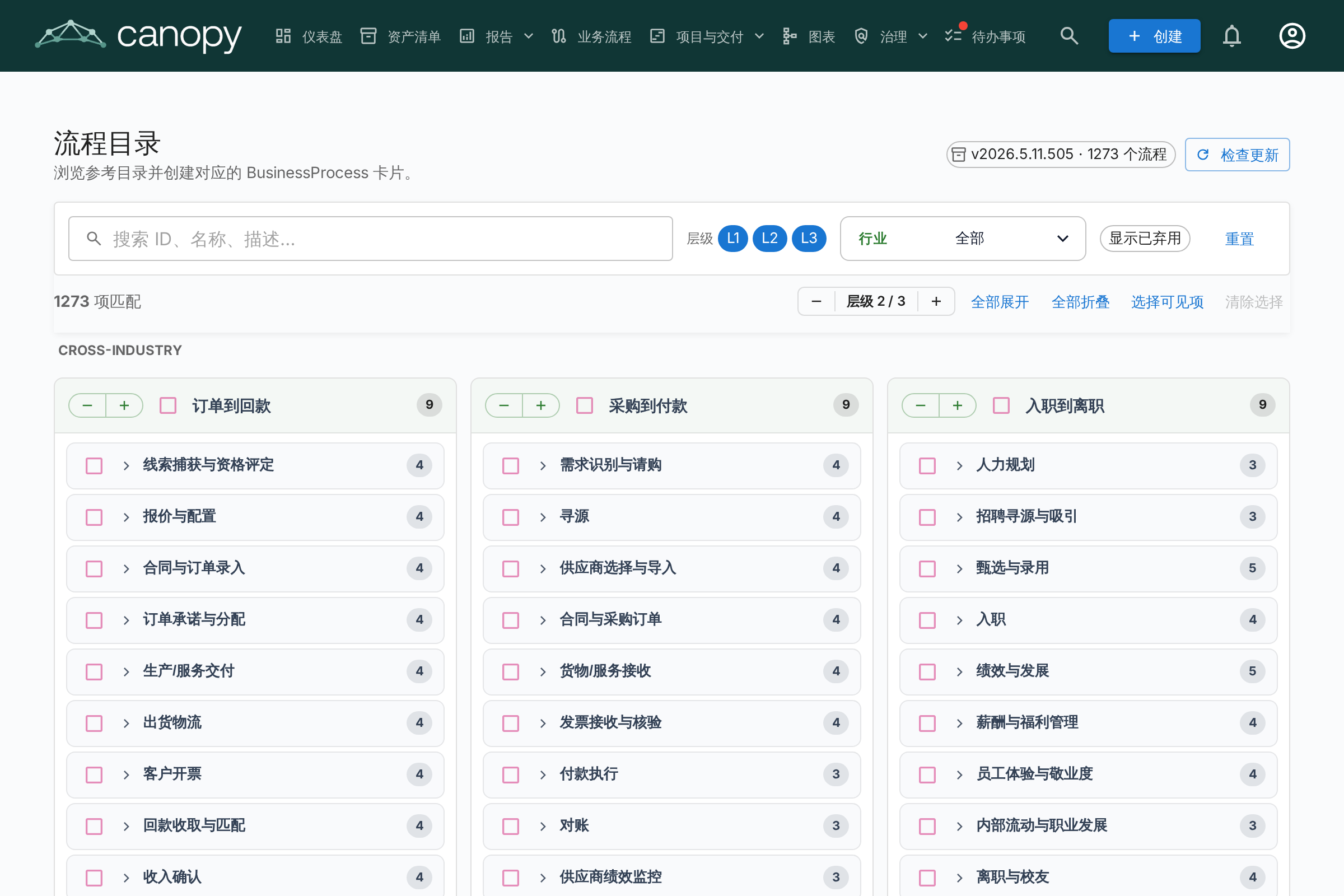Viewport: 1344px width, 896px height.
Task: Increase level with the 层级 plus button
Action: coord(936,301)
